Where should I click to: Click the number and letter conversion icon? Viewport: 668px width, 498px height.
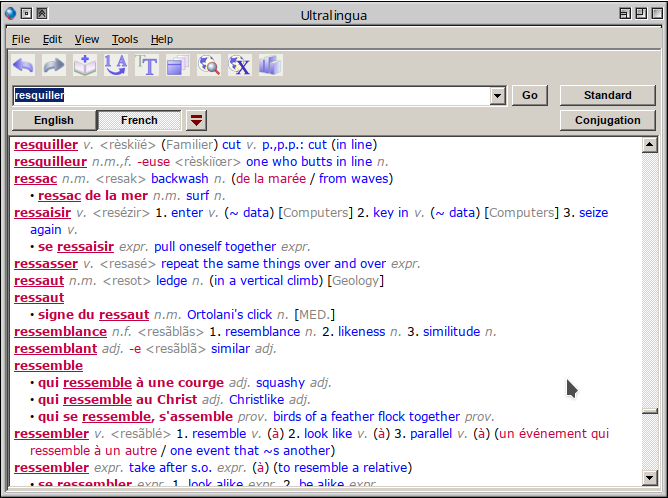tap(116, 66)
